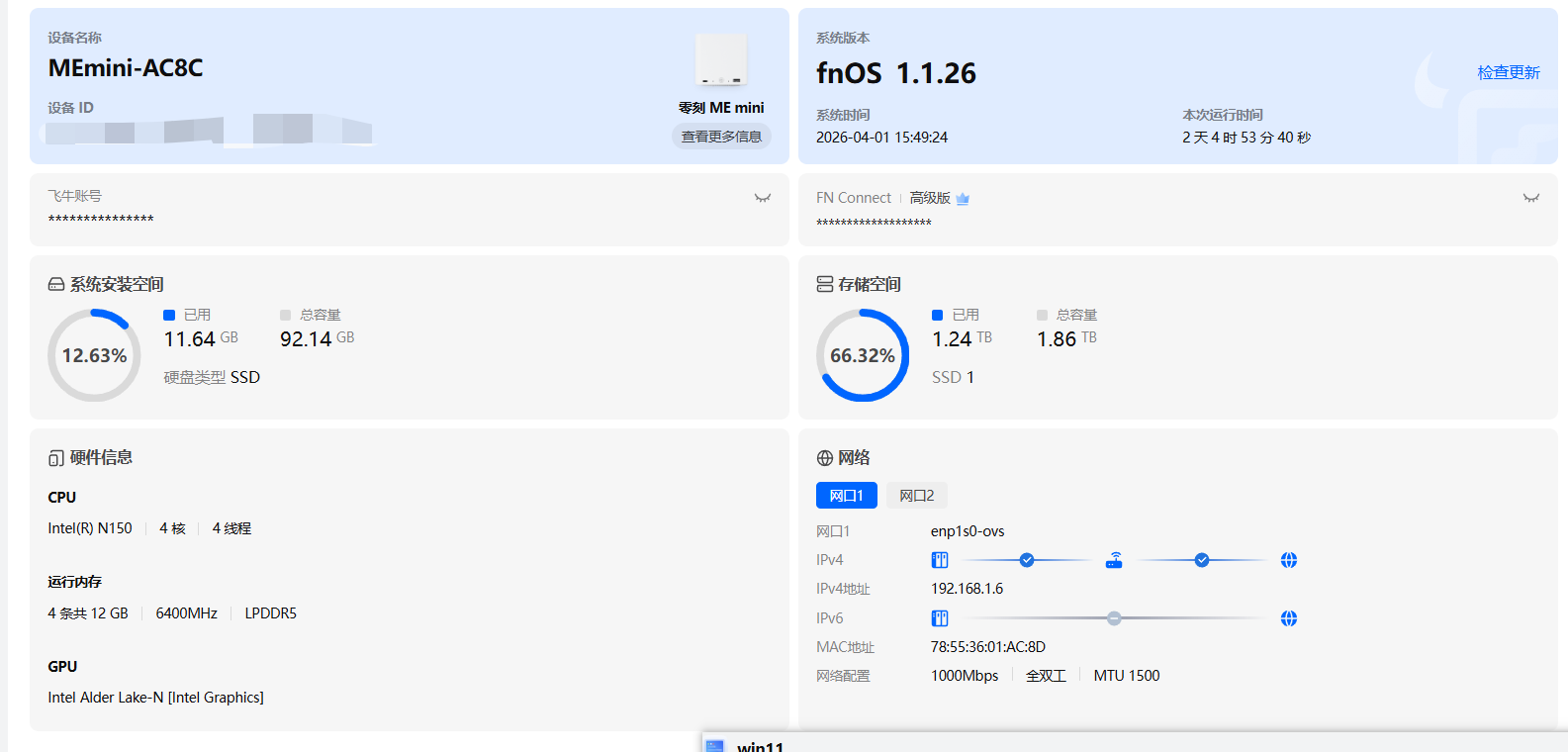Click the masked FN Connect asterisks
Image resolution: width=1568 pixels, height=752 pixels.
tap(874, 224)
